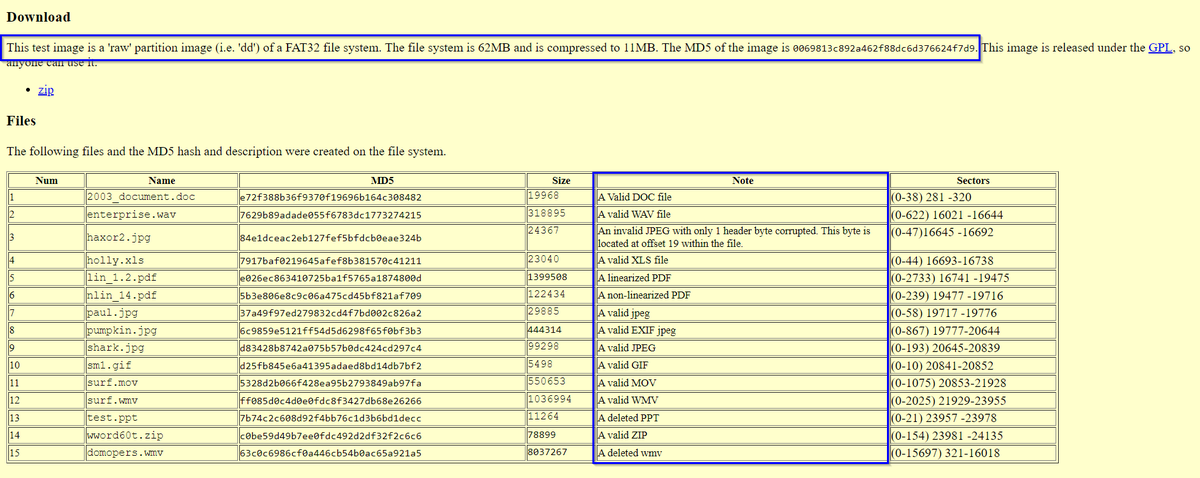
Task: Download the zip file link
Action: 45,90
